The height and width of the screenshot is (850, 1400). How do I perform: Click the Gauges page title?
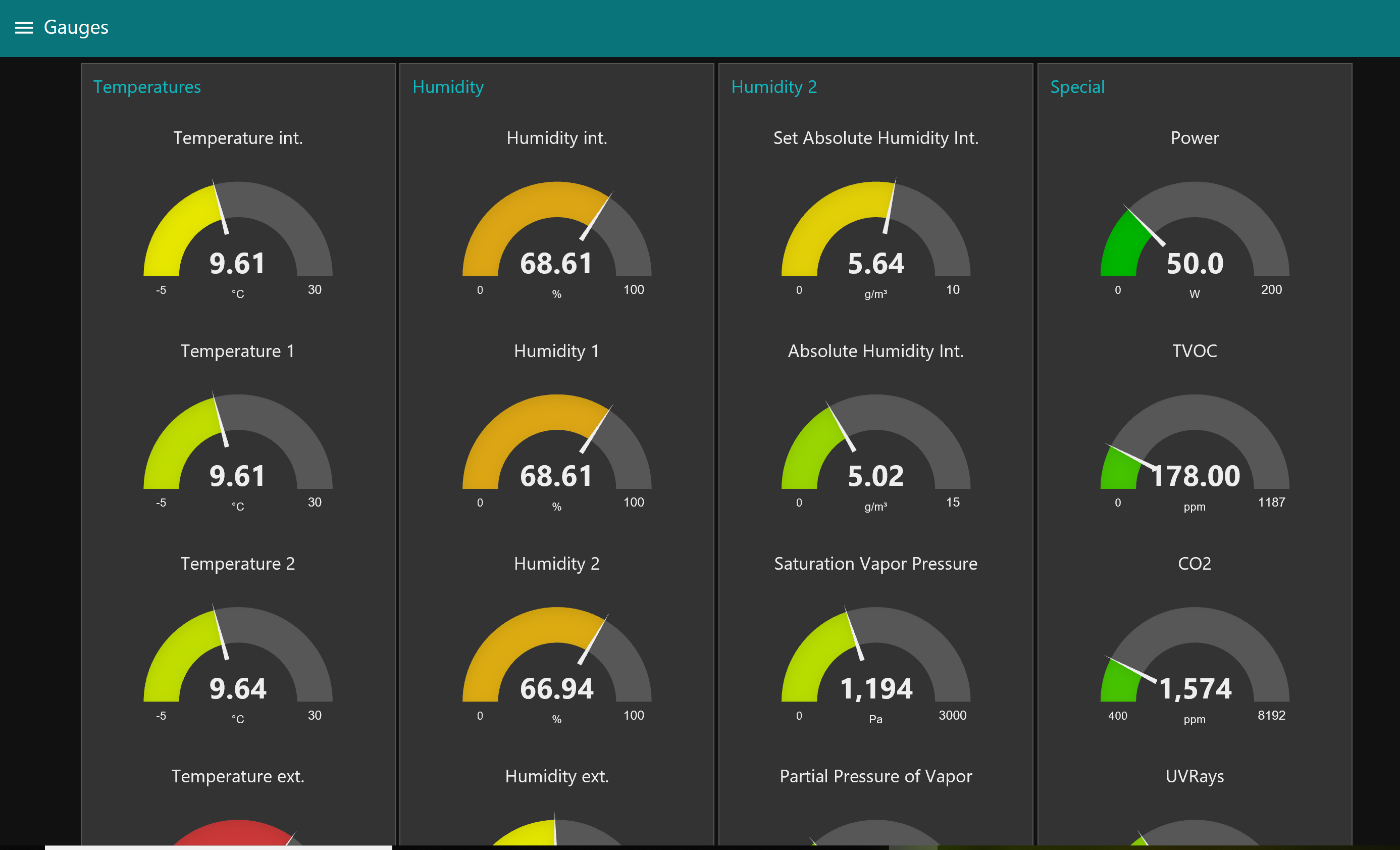coord(76,27)
